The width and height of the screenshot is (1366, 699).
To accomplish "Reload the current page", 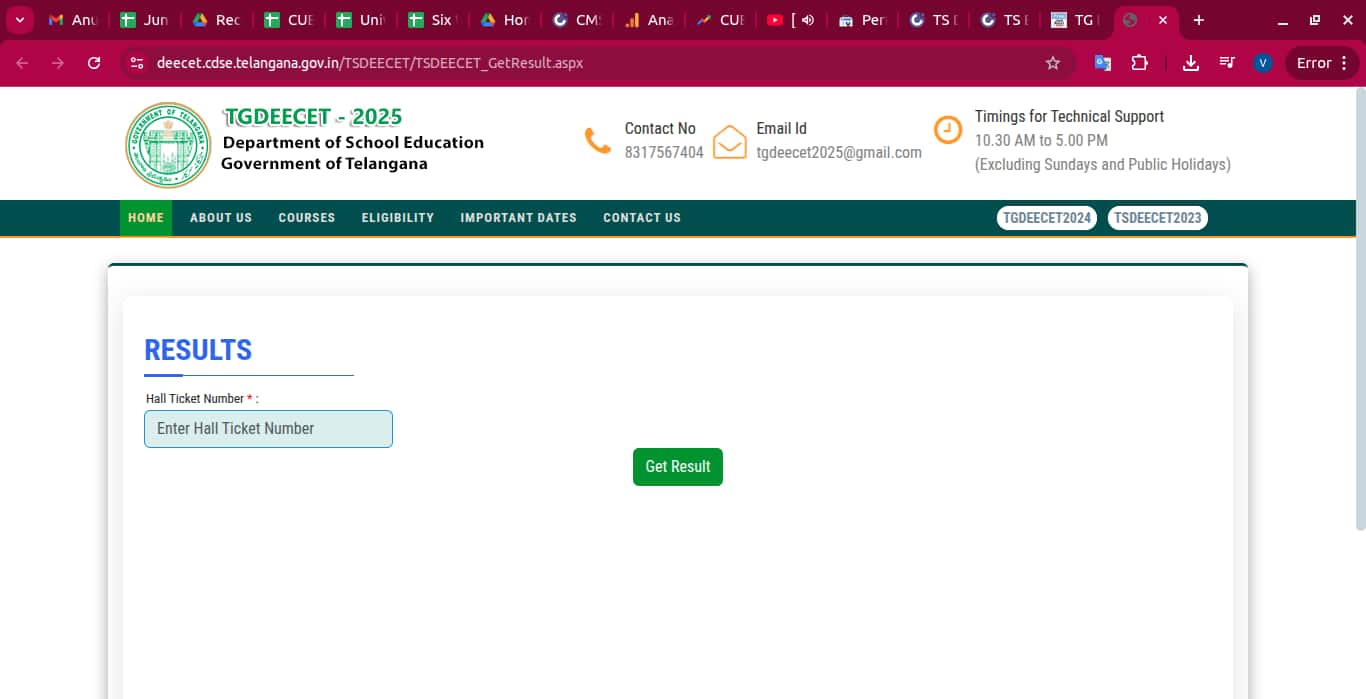I will (x=94, y=63).
